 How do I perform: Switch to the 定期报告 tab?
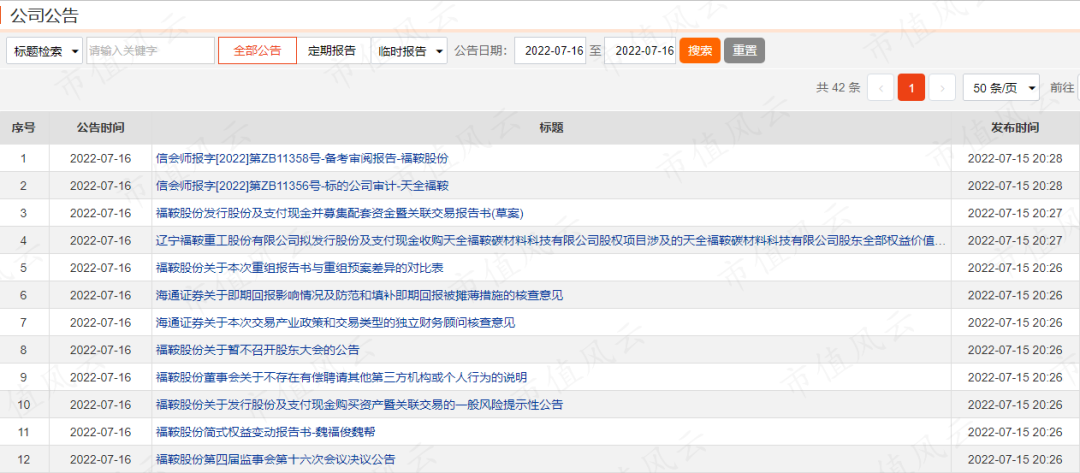[332, 51]
